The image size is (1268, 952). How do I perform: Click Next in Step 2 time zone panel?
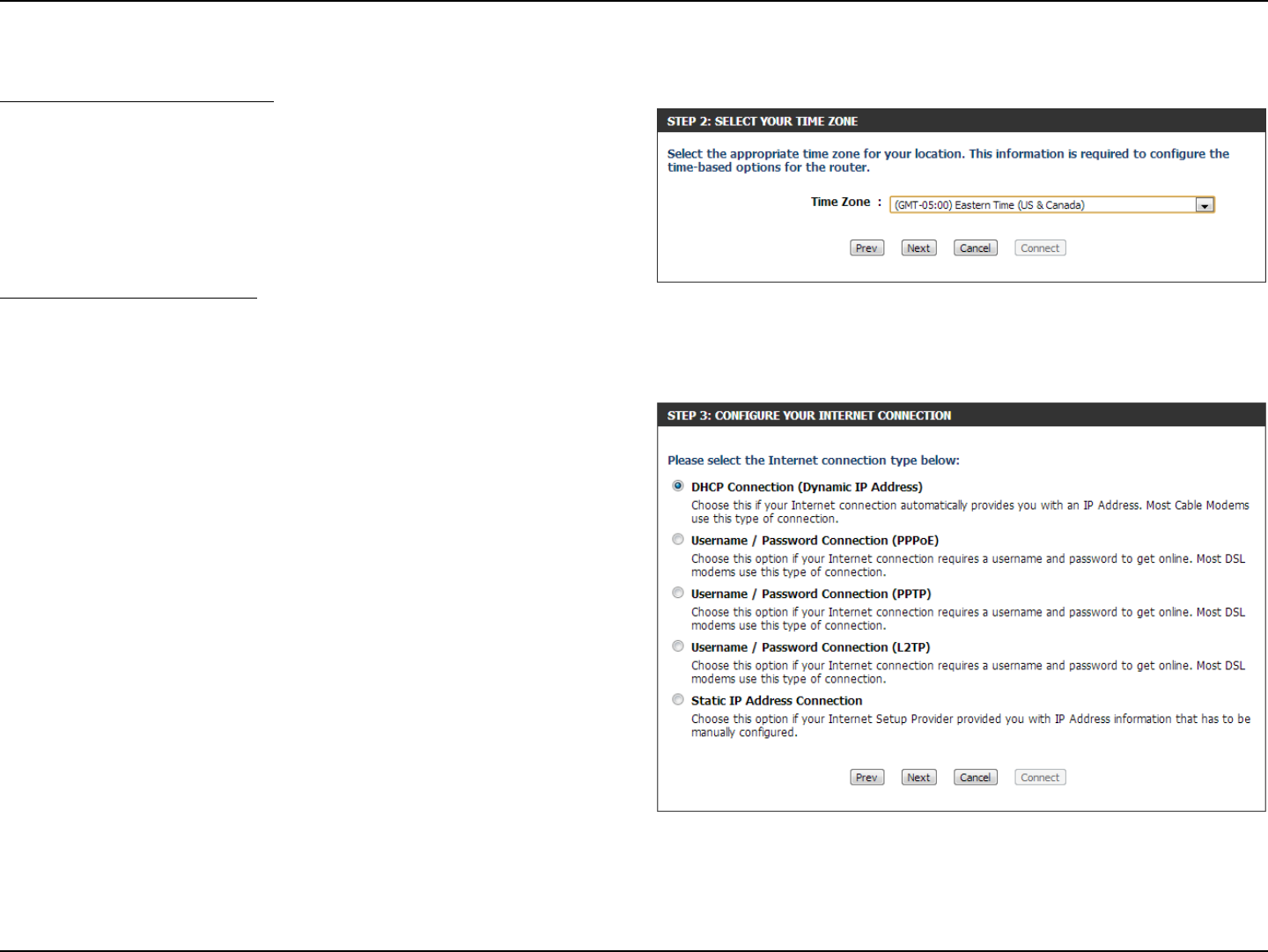[x=918, y=248]
